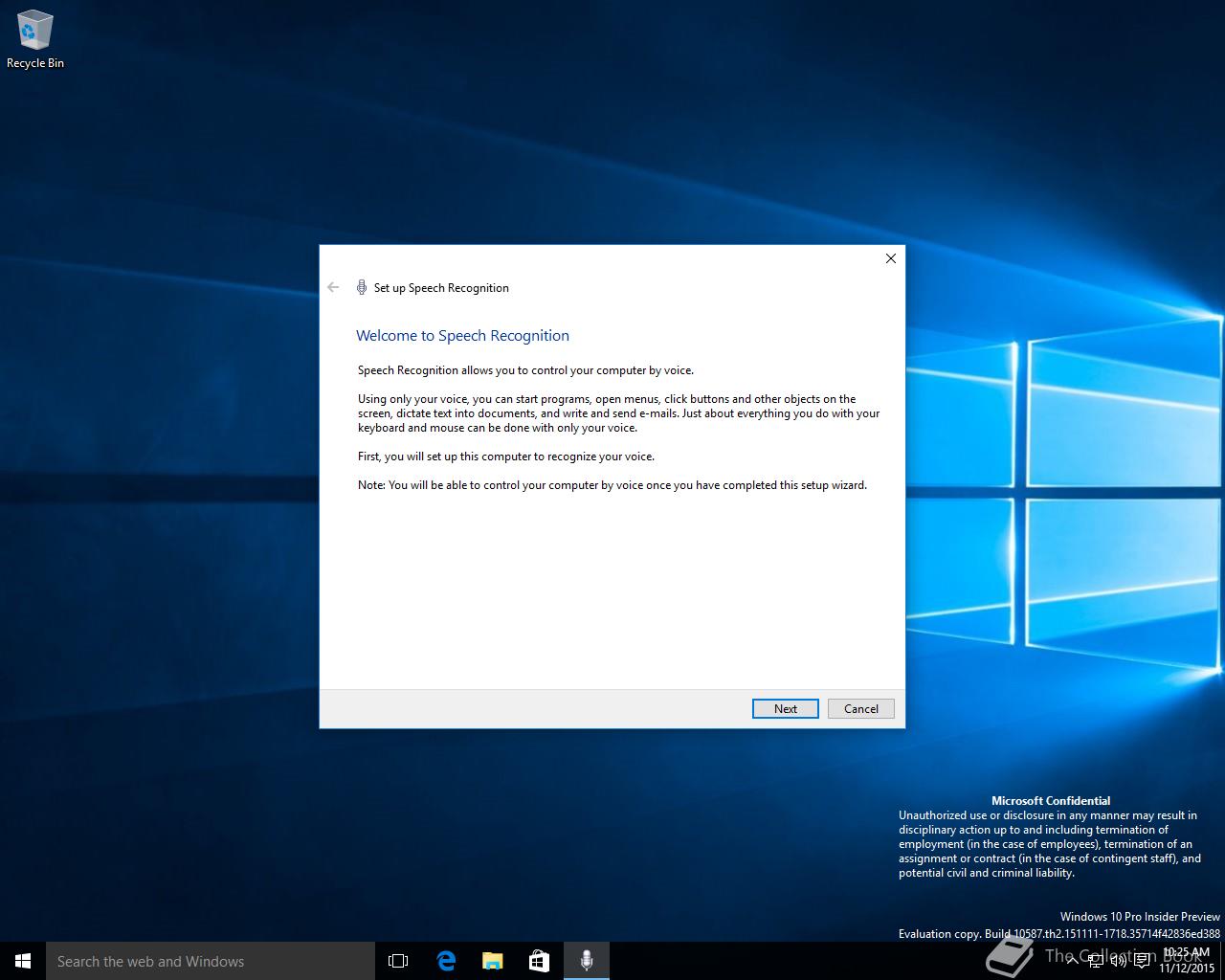Click the sentence 'First, you will set up this computer'

506,457
